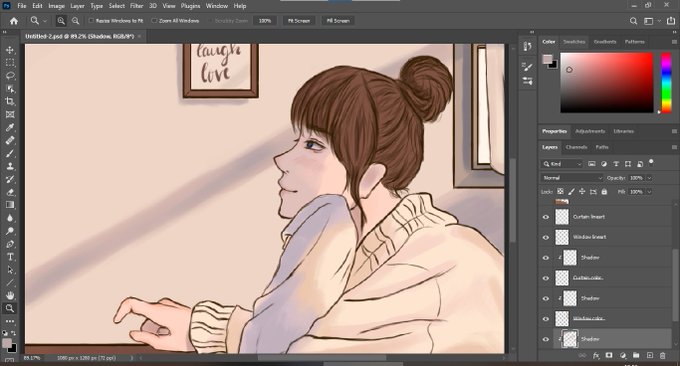Choose the Zoom In magnifier mode

tap(61, 21)
